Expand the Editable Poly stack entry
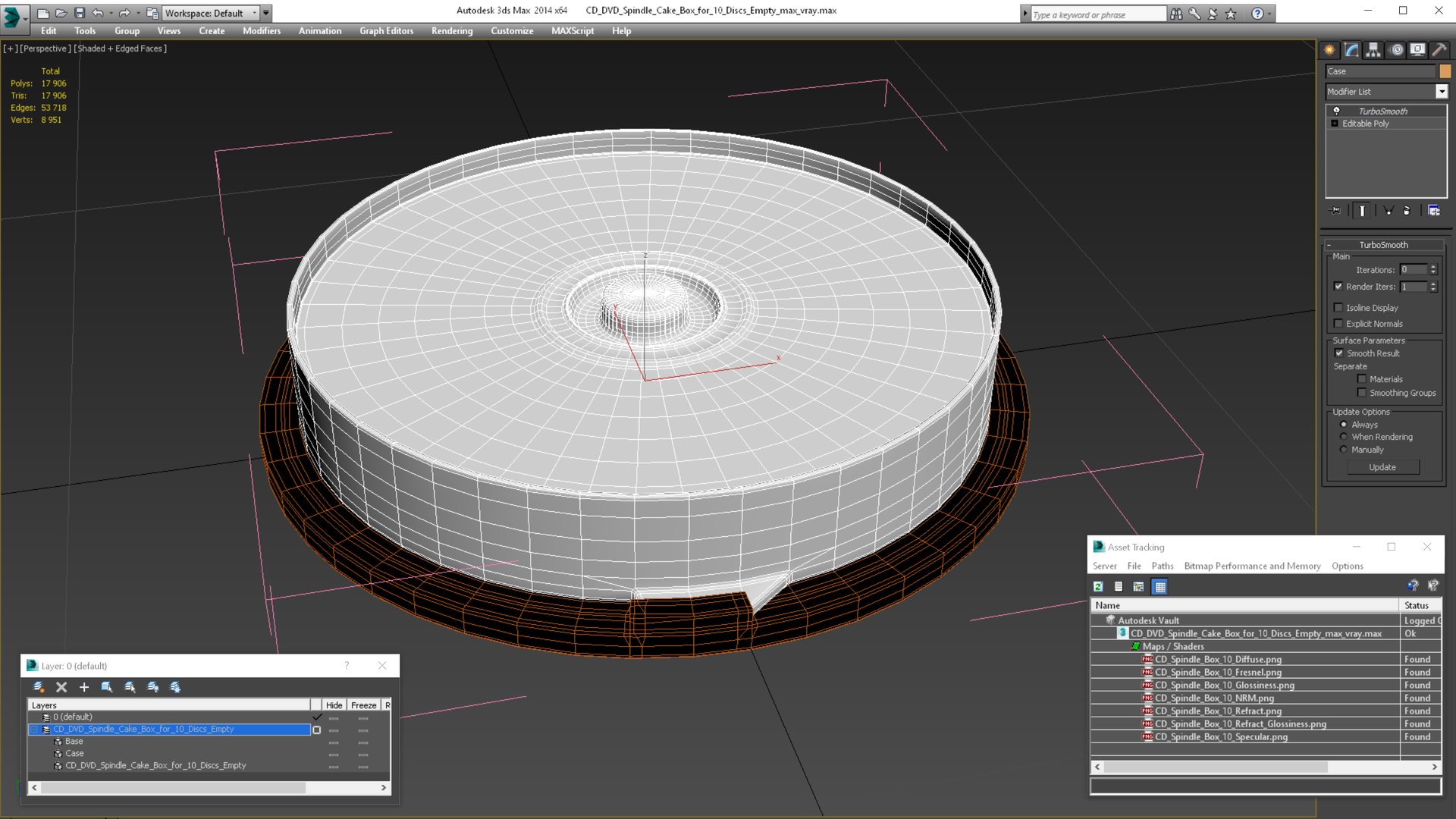This screenshot has width=1456, height=819. (x=1335, y=124)
